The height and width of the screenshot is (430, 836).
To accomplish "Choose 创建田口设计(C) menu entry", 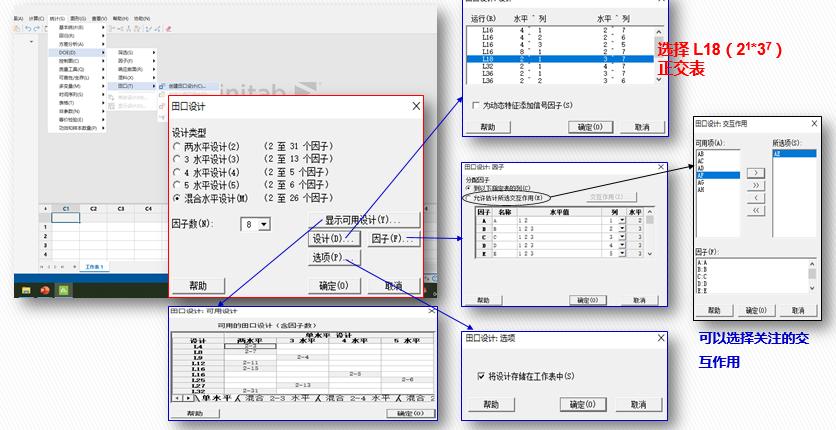I will 189,86.
